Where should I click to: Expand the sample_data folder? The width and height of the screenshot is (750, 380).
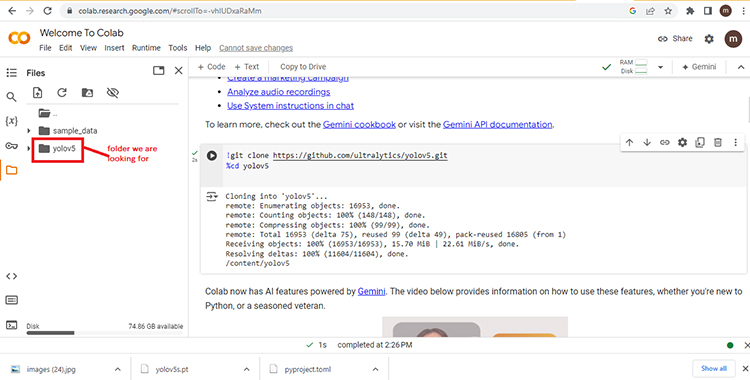29,131
